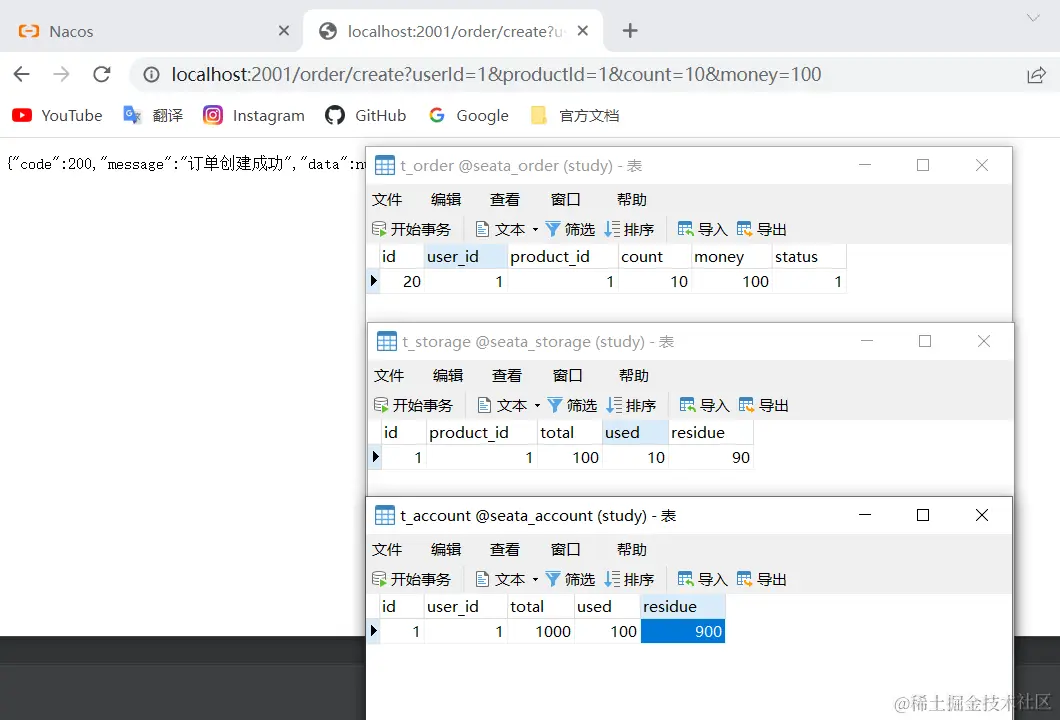Image resolution: width=1060 pixels, height=720 pixels.
Task: Click 导出 export in t_storage window
Action: pyautogui.click(x=763, y=405)
